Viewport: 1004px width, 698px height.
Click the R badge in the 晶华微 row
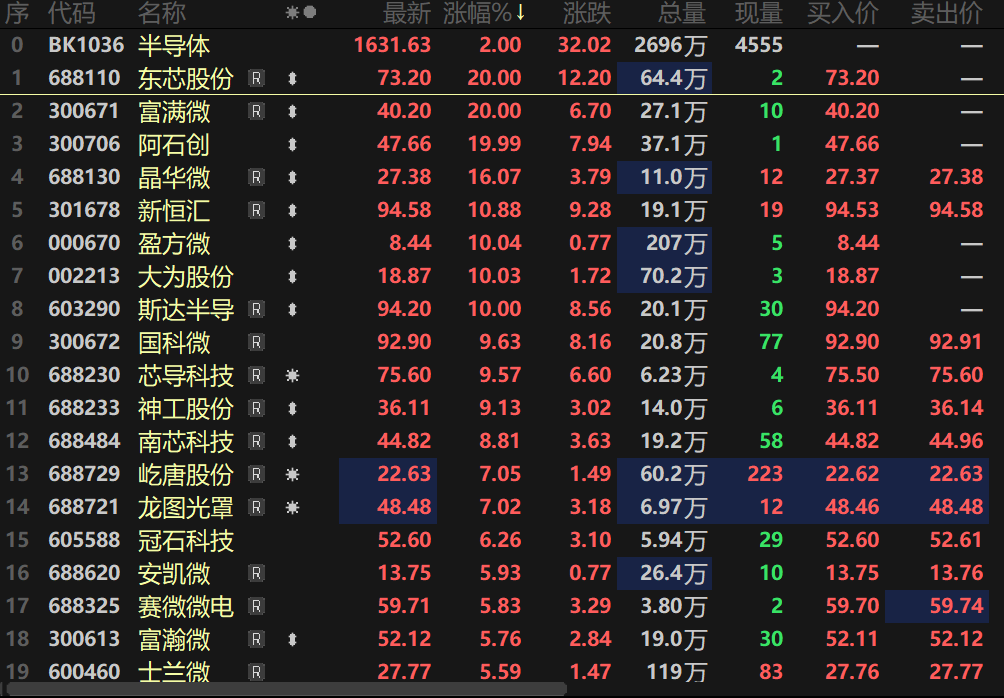coord(256,177)
